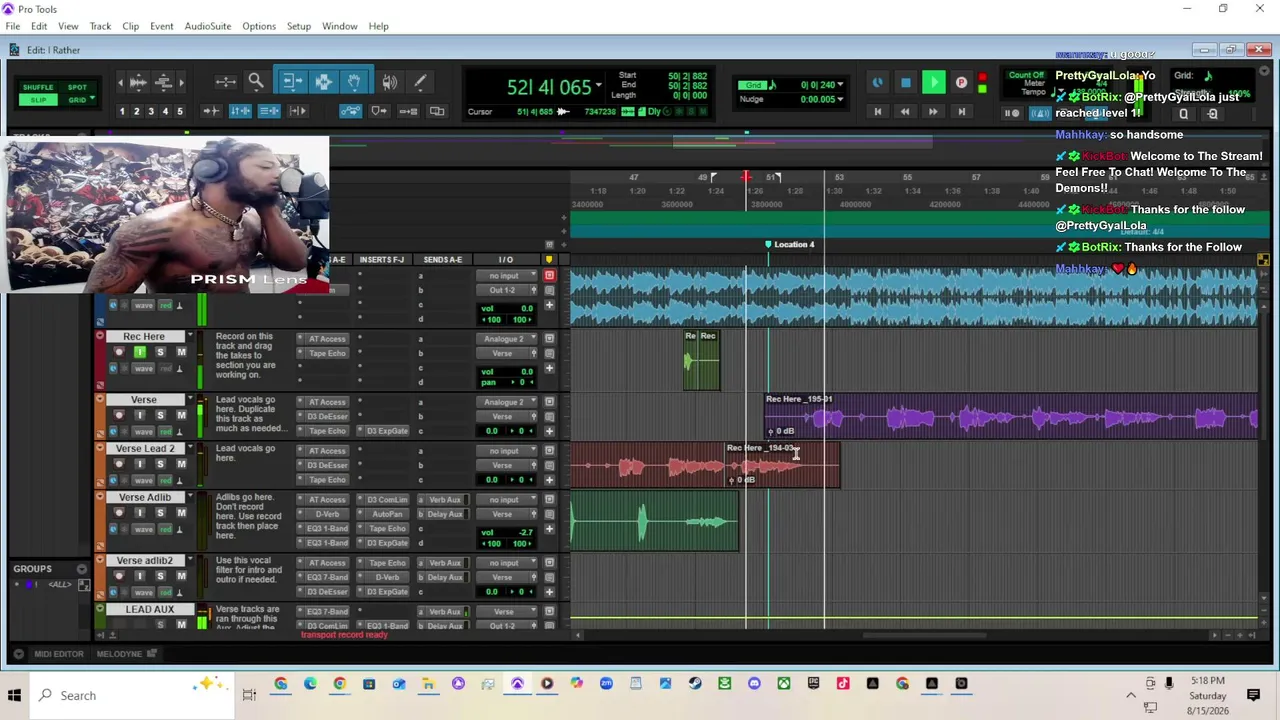Activate zoom preset 1
Screen dimensions: 1280x720
pyautogui.click(x=122, y=111)
